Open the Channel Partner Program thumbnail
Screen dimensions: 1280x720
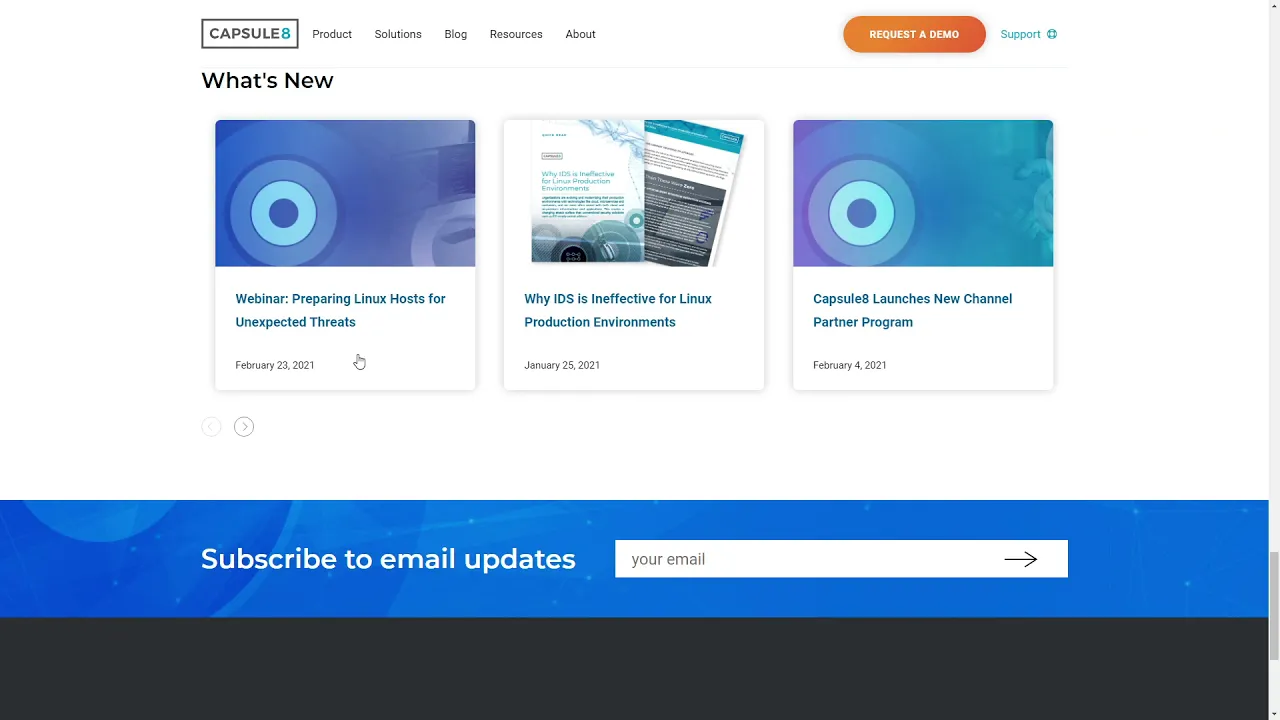(x=923, y=193)
